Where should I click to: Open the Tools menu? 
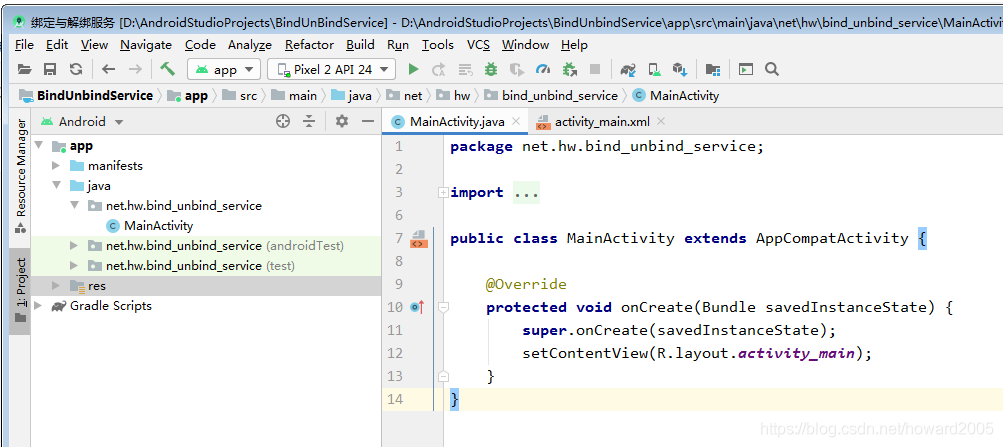pos(438,45)
